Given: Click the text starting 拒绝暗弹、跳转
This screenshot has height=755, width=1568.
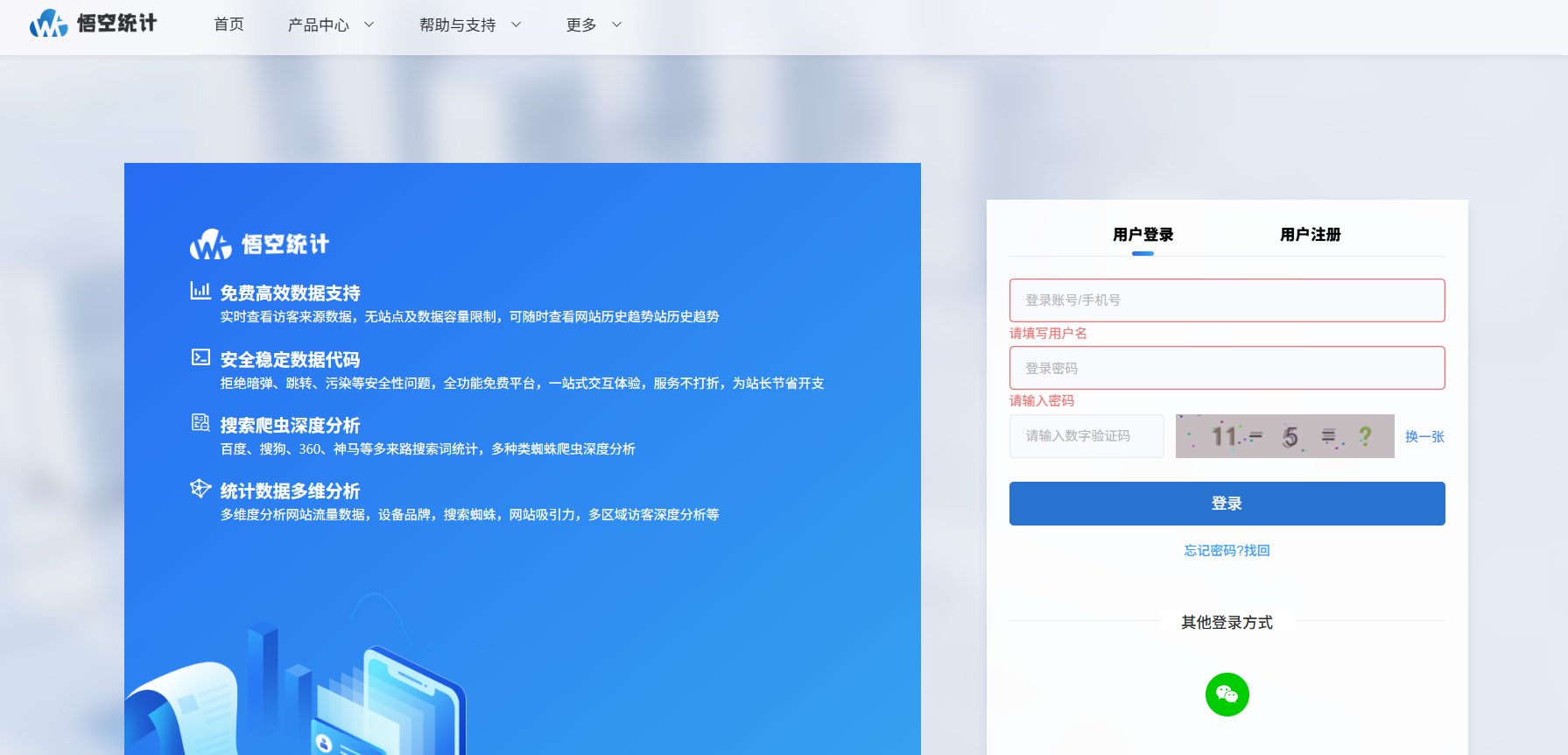Looking at the screenshot, I should point(522,383).
